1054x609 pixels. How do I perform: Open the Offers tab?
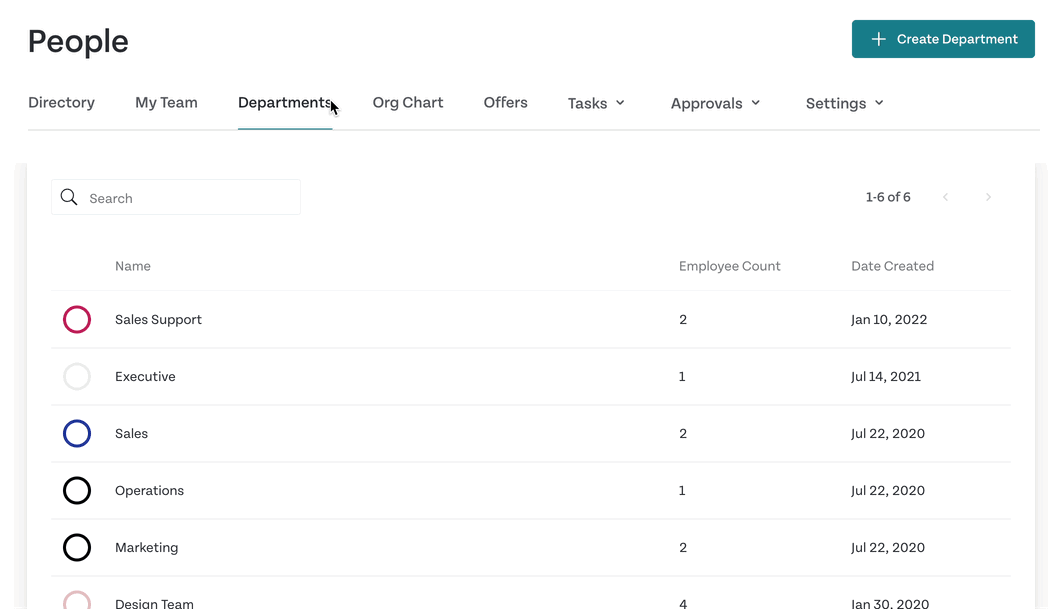(x=505, y=102)
